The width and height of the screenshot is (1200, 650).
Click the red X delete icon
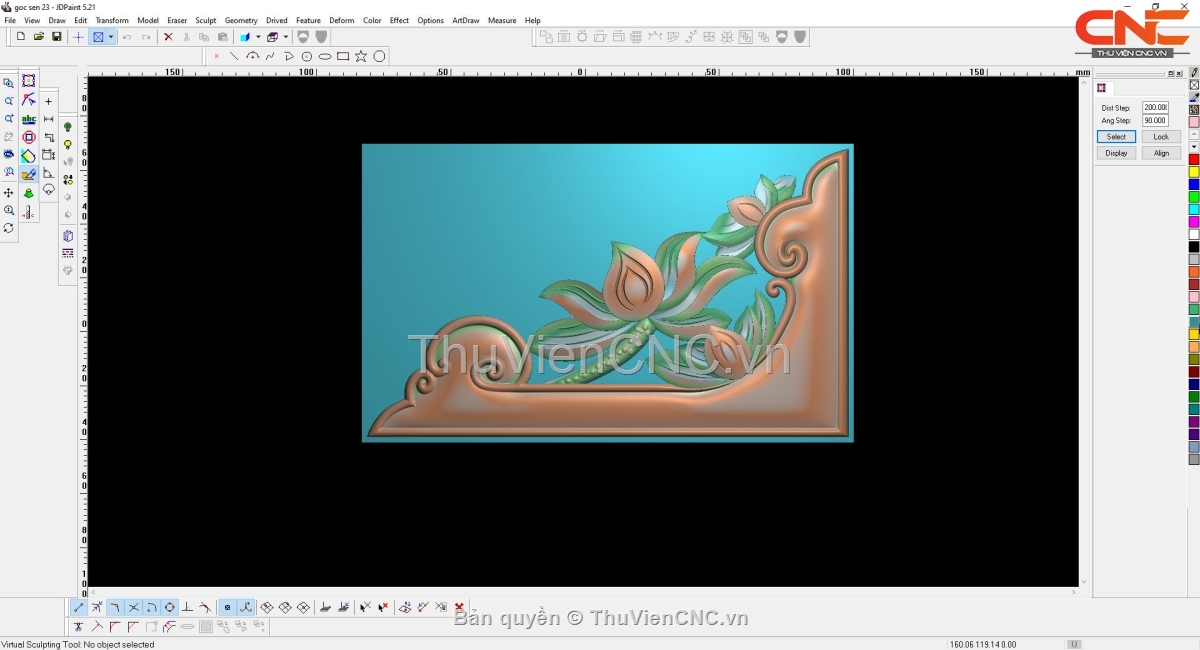click(x=168, y=37)
